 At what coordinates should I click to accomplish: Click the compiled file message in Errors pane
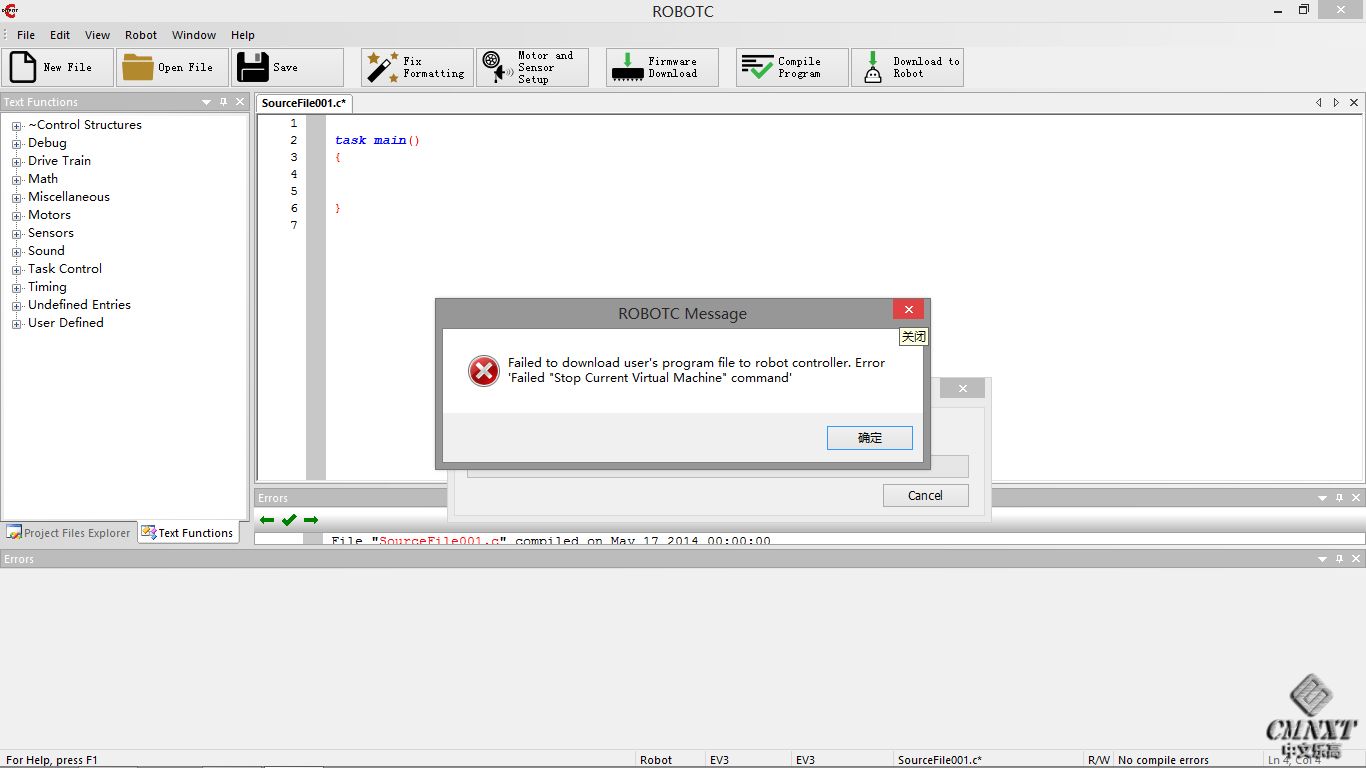point(551,541)
